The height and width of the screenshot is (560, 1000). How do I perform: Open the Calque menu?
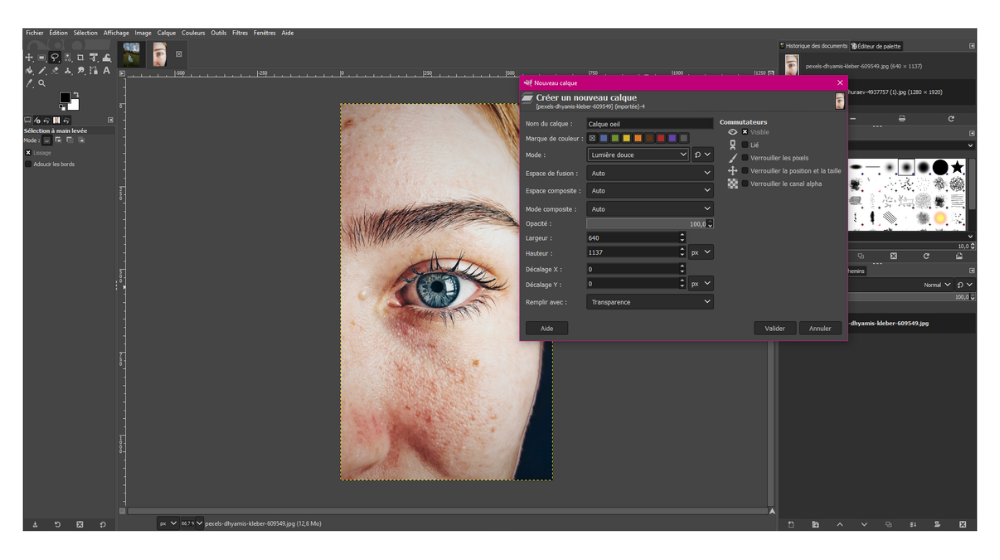coord(166,33)
